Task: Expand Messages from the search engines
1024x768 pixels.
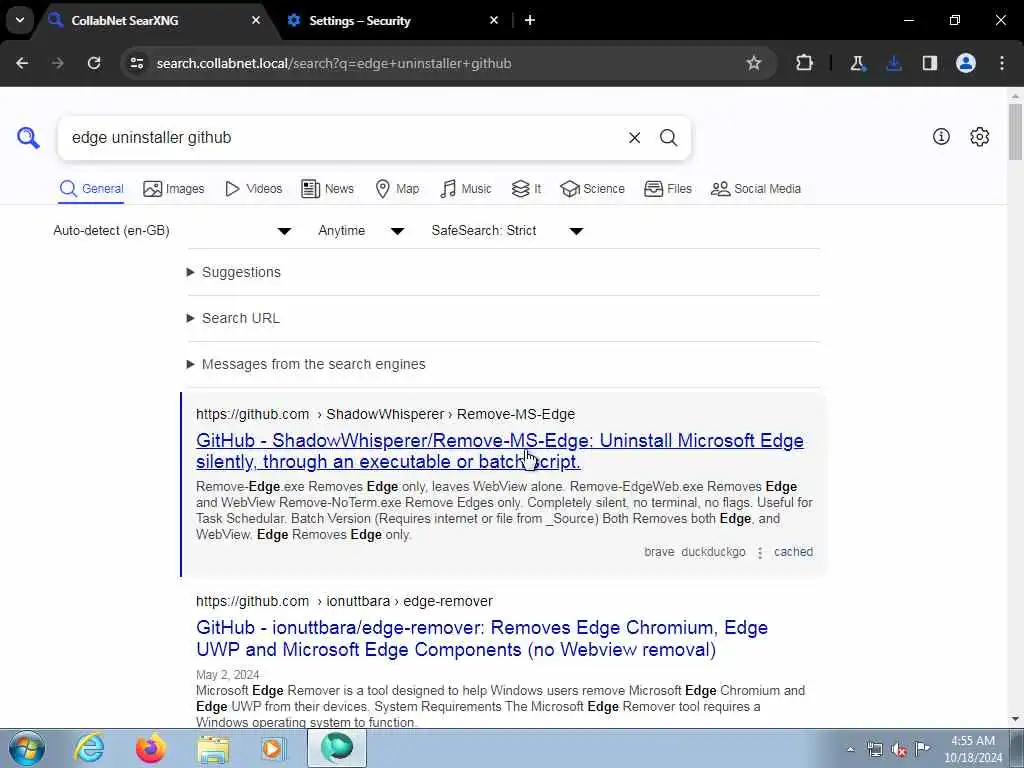Action: [x=306, y=364]
